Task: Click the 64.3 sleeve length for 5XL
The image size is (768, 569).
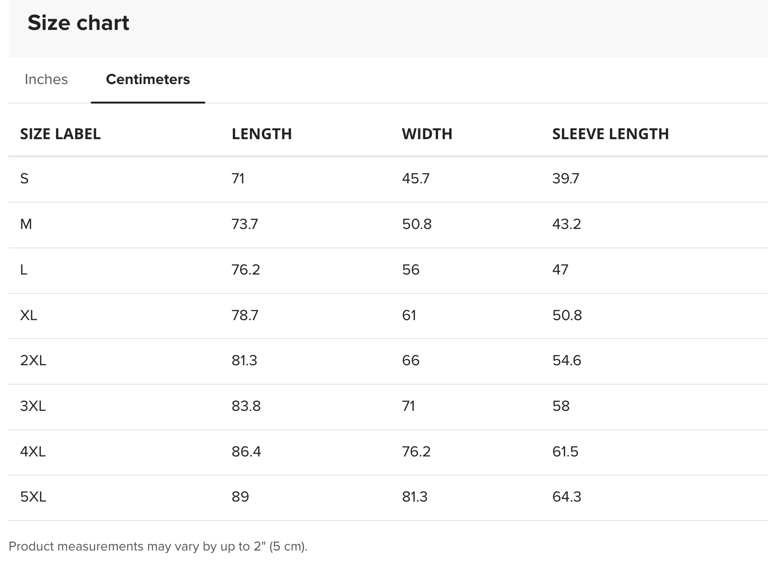Action: tap(566, 496)
